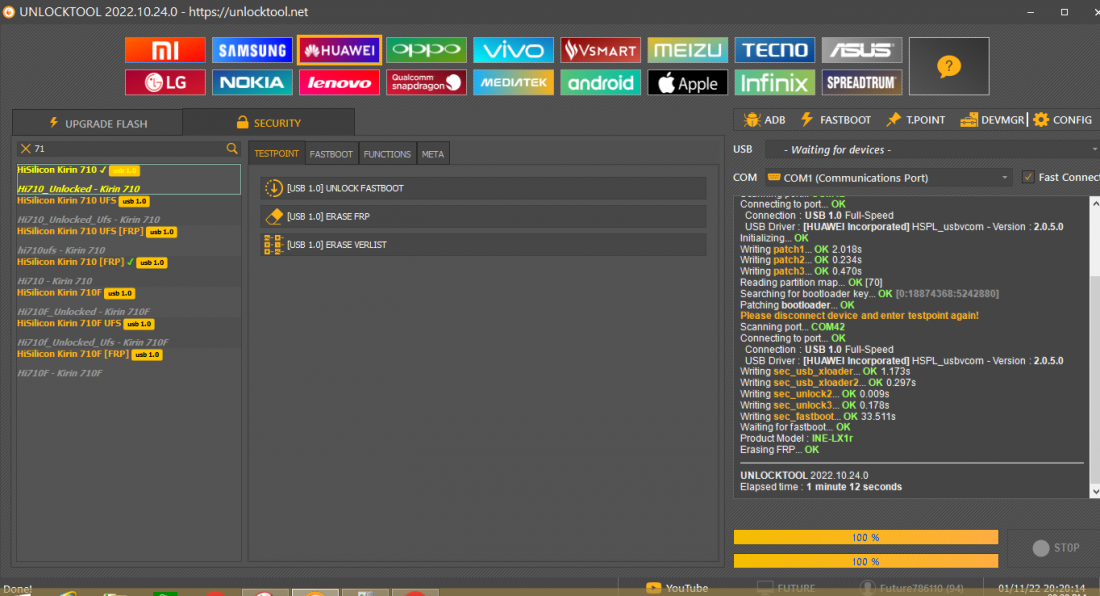Select the Vivo brand icon
Image resolution: width=1100 pixels, height=596 pixels.
tap(513, 50)
